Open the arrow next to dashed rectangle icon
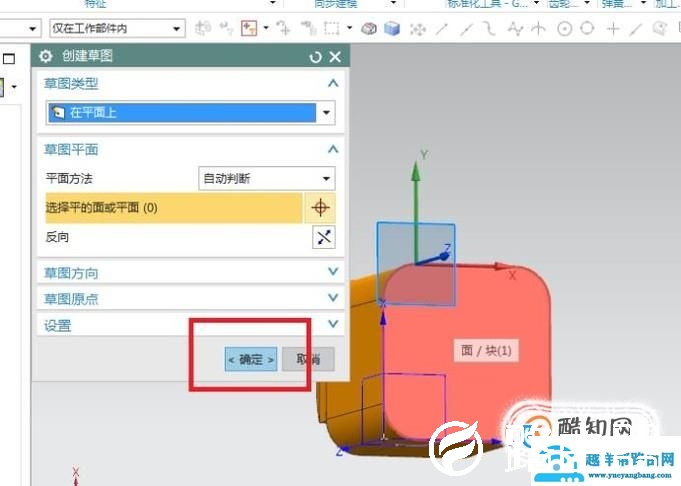681x486 pixels. [350, 28]
